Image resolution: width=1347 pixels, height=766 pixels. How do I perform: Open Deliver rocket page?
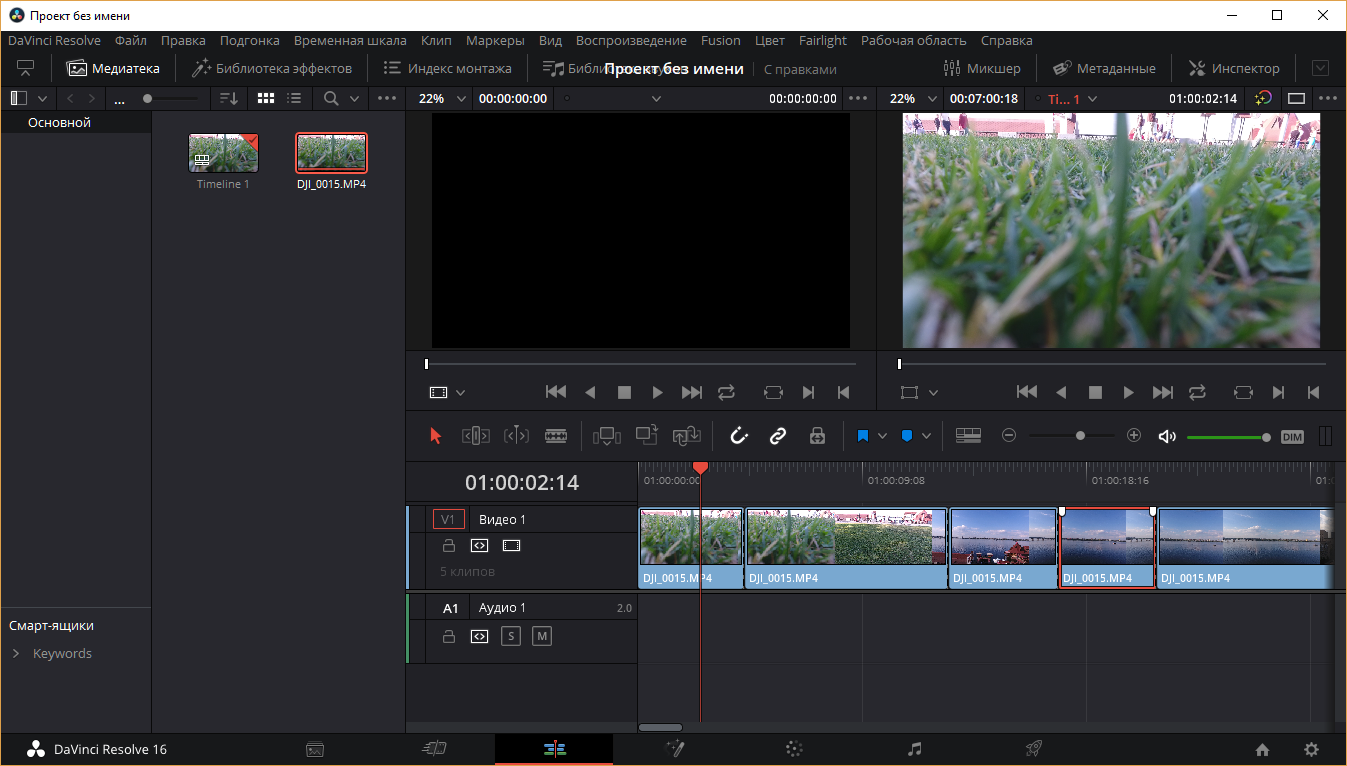coord(1034,749)
